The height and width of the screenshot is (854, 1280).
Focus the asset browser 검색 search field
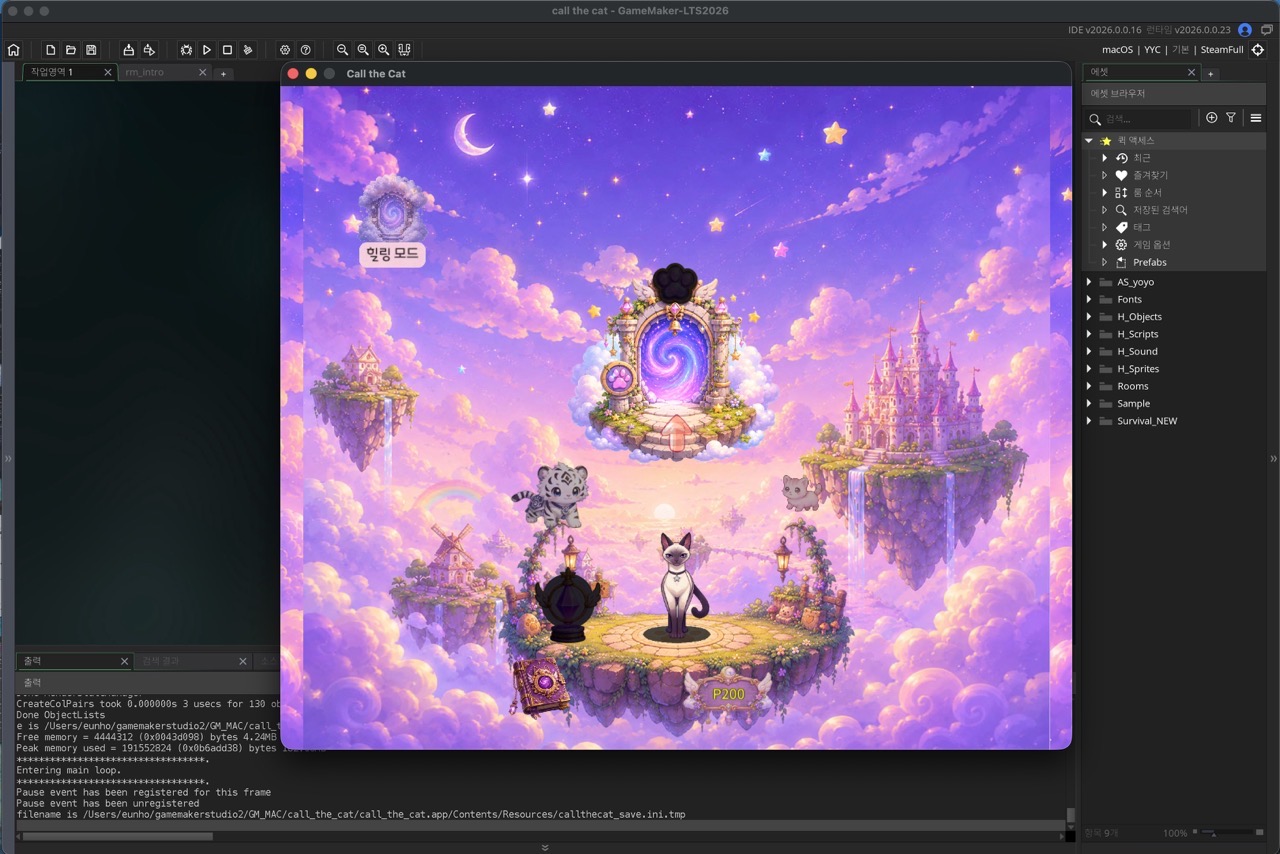1140,119
